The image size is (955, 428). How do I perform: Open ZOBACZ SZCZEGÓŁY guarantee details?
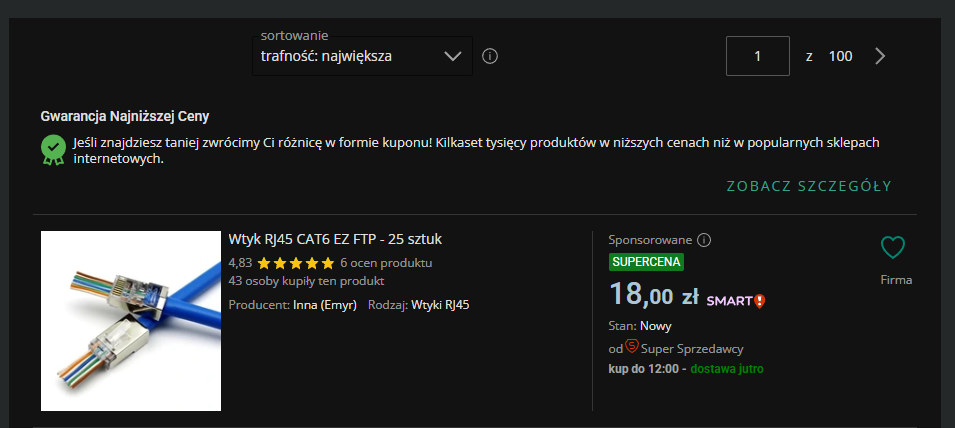[x=808, y=186]
